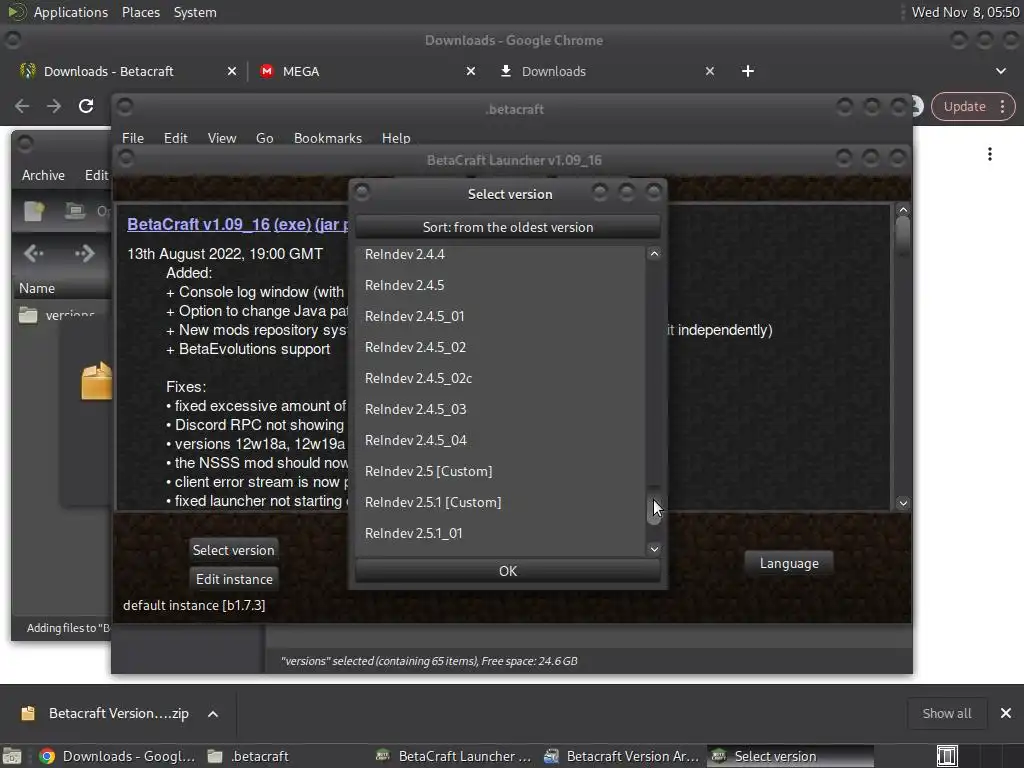The width and height of the screenshot is (1024, 768).
Task: Select ReIndev 2.4.4 in version list
Action: (500, 254)
